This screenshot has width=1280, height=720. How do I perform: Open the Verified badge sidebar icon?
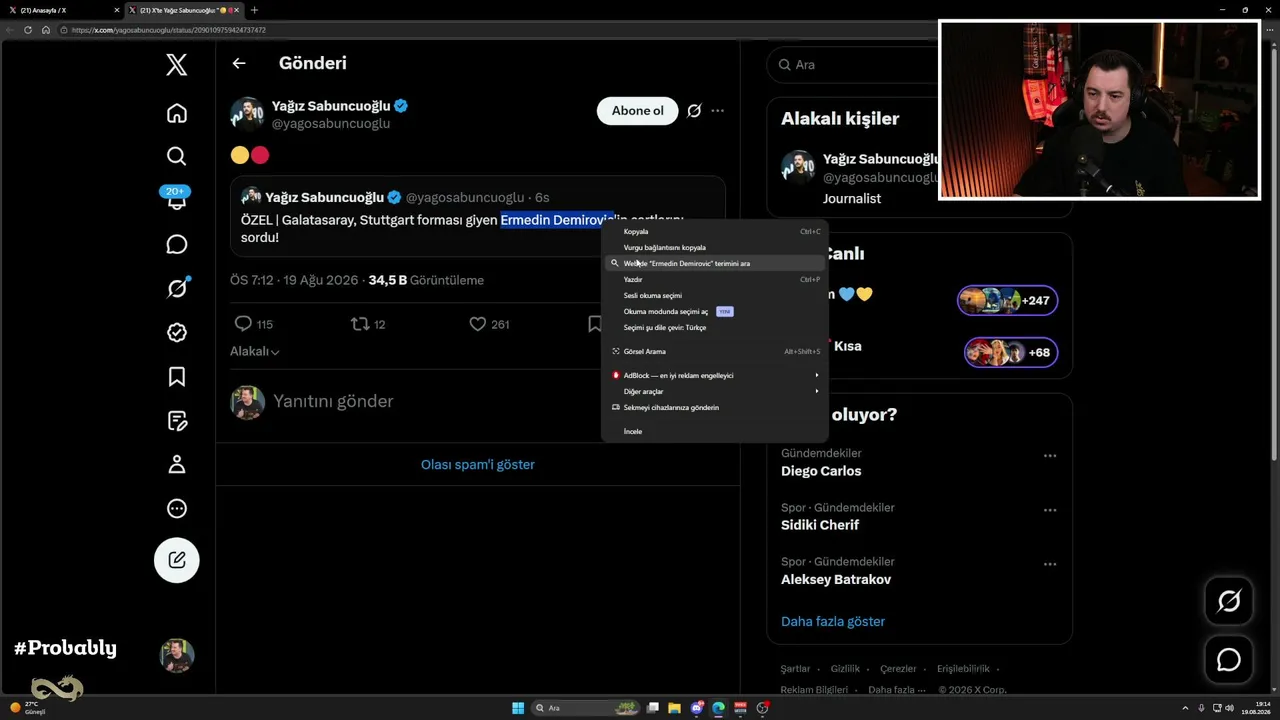pos(176,332)
